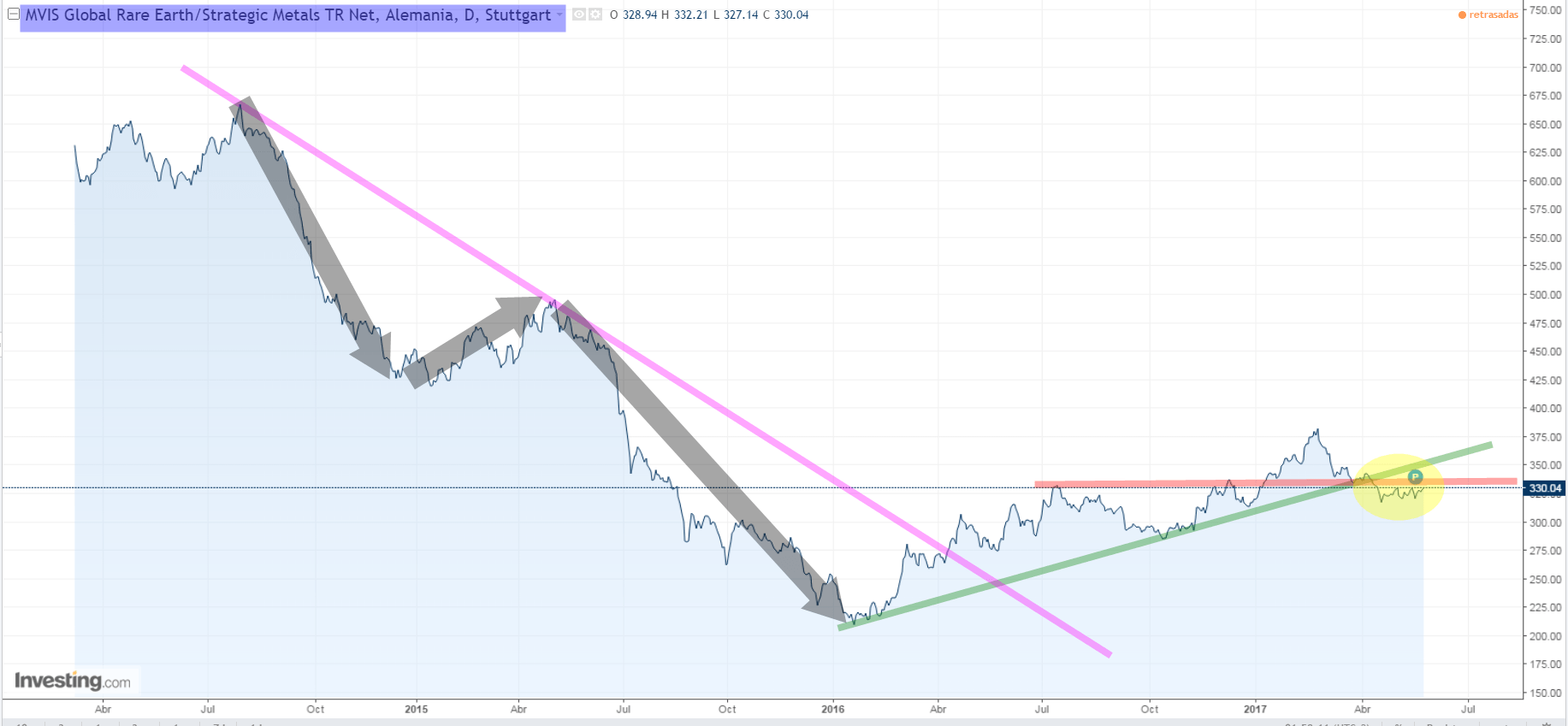
Task: Select the long gray down arrow ending 2016
Action: pos(701,462)
